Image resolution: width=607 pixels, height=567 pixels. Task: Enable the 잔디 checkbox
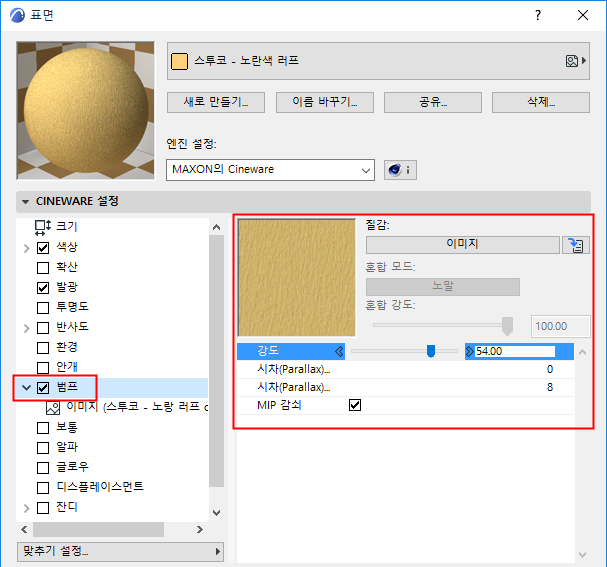click(43, 508)
